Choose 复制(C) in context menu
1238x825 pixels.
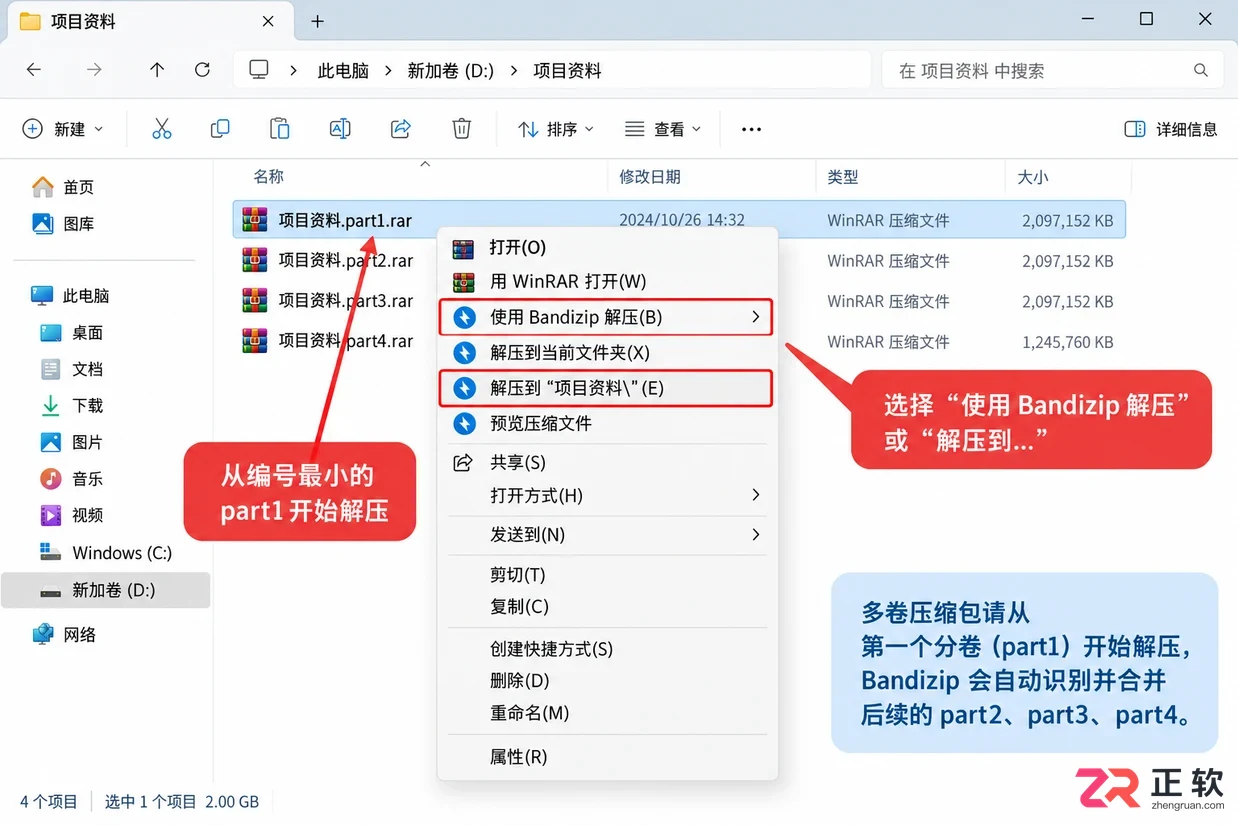click(606, 606)
